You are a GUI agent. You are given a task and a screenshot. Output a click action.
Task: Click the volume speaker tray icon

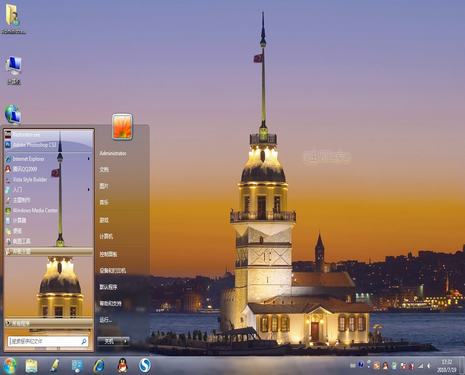coord(429,366)
